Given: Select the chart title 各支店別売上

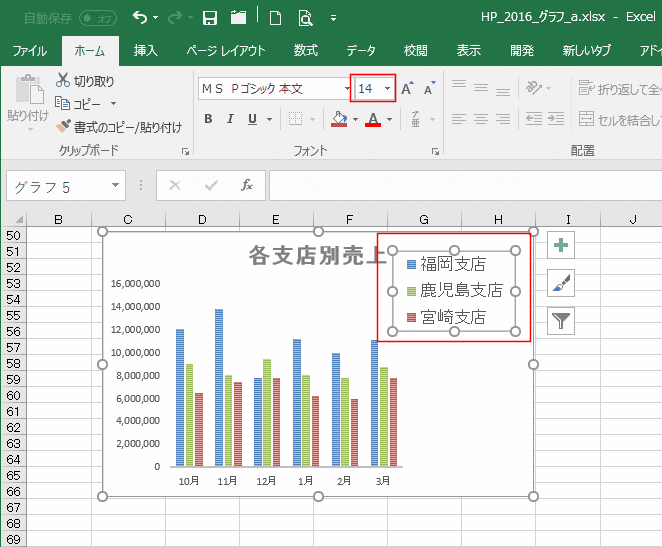Looking at the screenshot, I should 313,255.
